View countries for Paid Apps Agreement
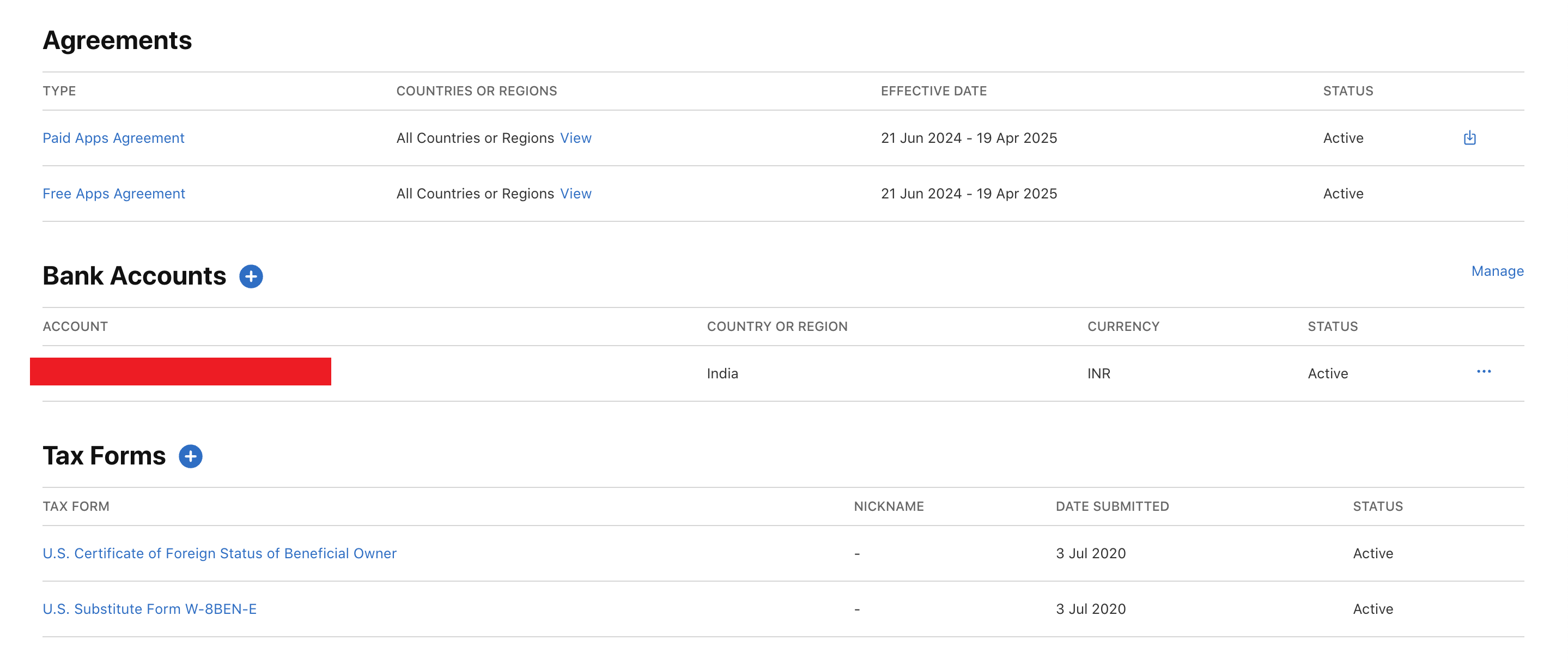This screenshot has width=1568, height=664. point(575,138)
